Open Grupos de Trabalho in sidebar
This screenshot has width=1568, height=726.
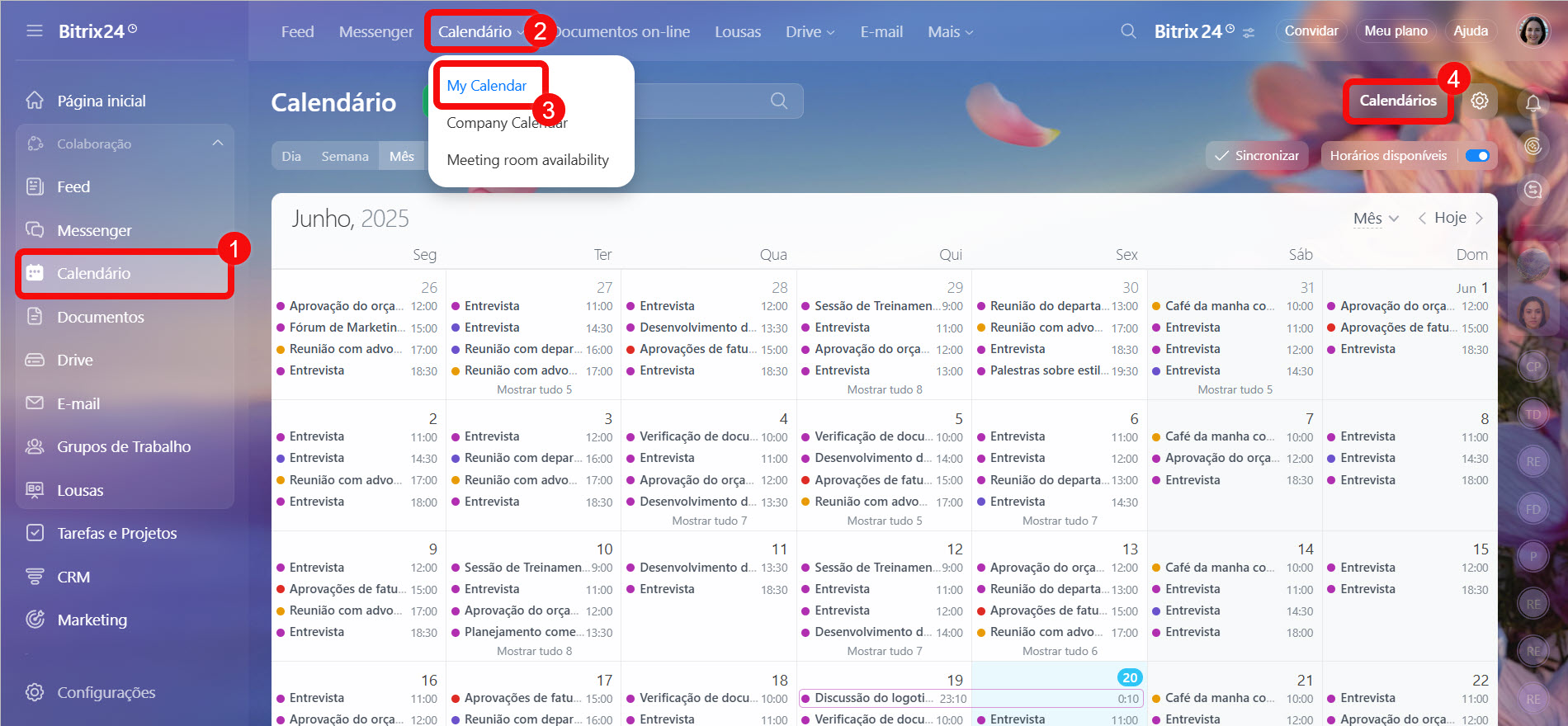click(125, 446)
